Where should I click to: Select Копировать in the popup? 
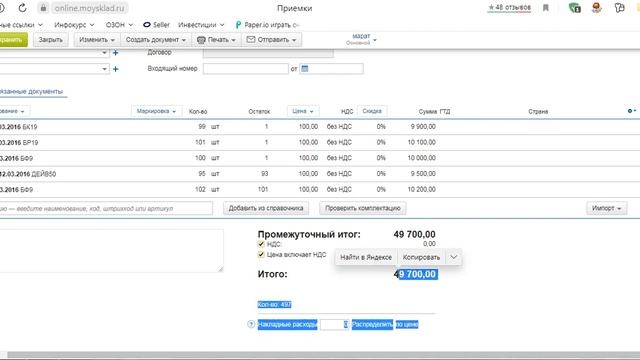tap(421, 257)
